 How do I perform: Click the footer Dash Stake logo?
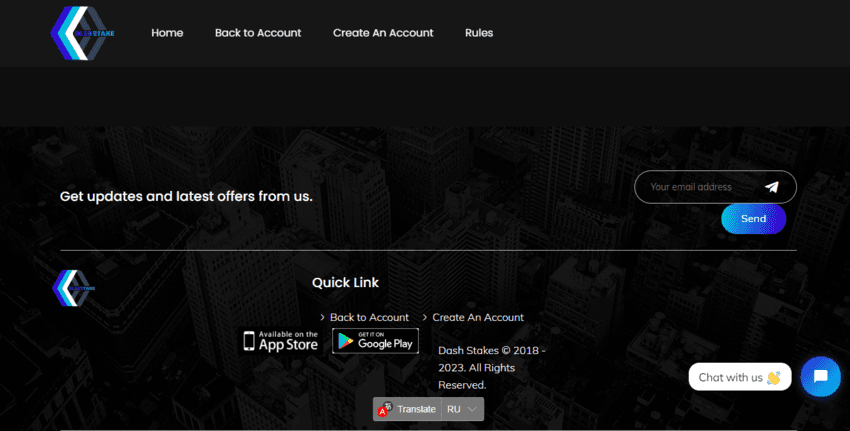73,288
